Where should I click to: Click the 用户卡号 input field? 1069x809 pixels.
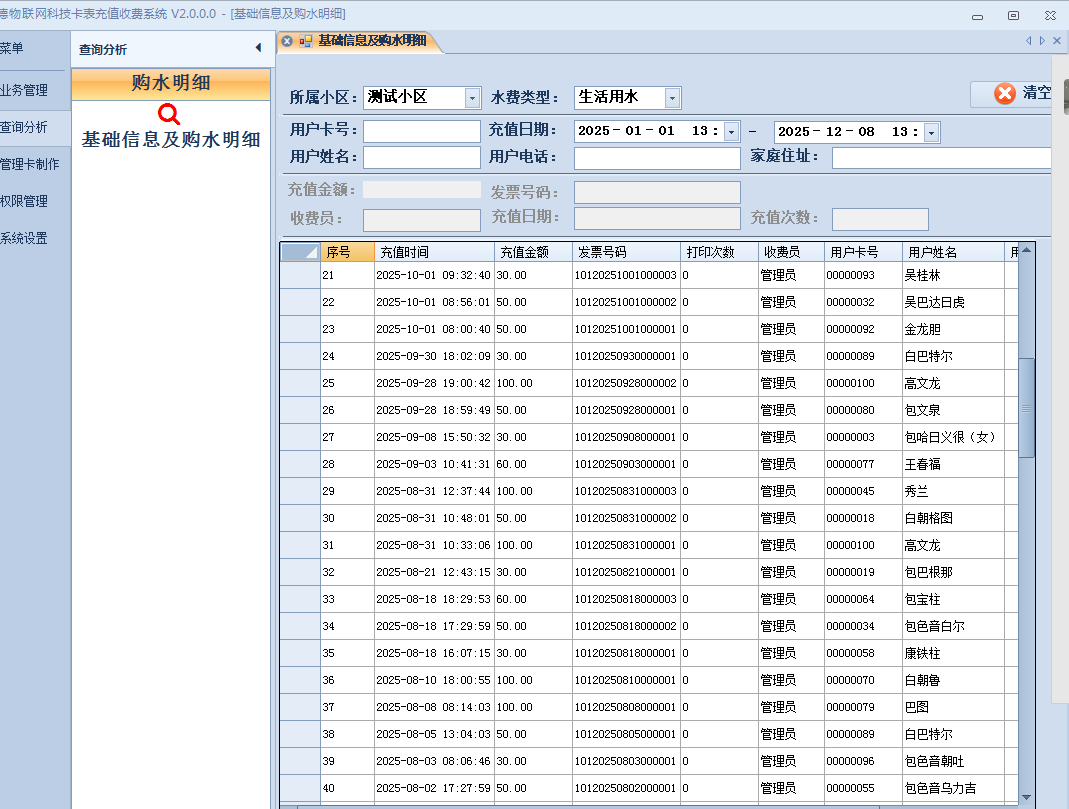(x=421, y=132)
